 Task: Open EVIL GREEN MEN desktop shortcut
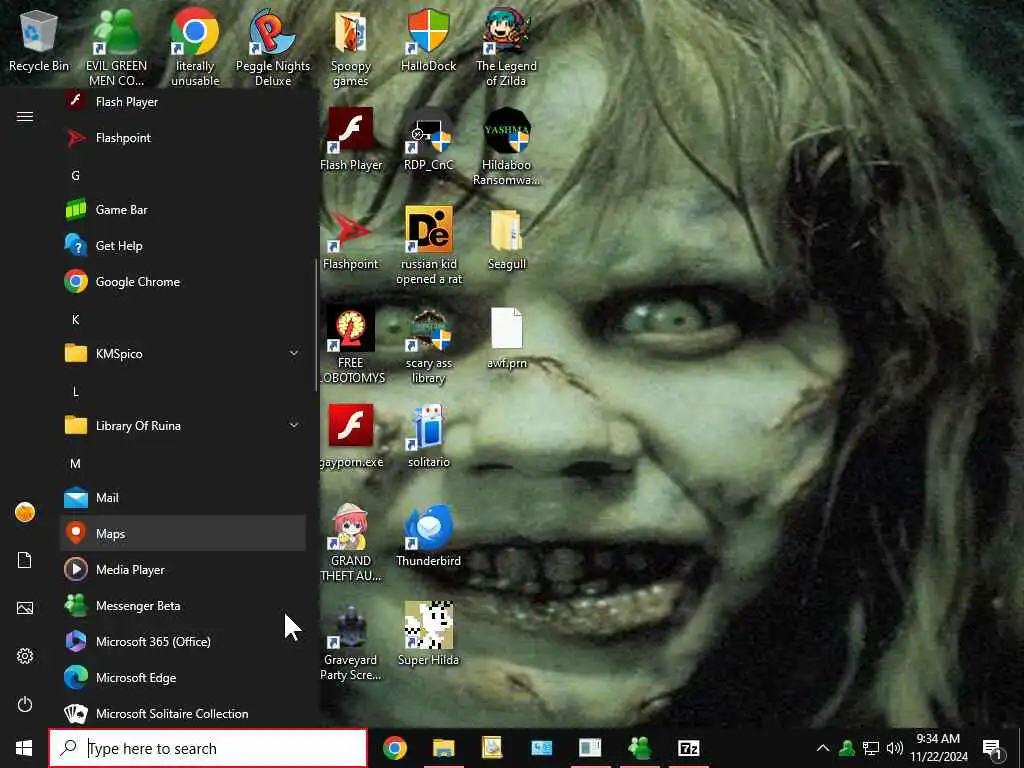[116, 47]
